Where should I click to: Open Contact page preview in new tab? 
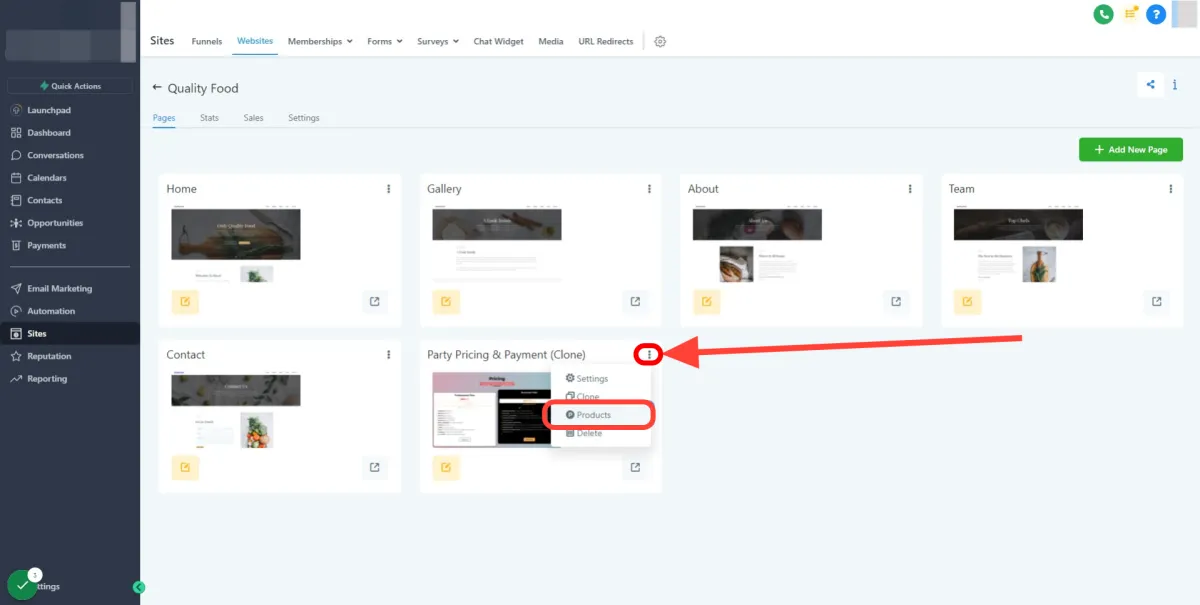(375, 467)
